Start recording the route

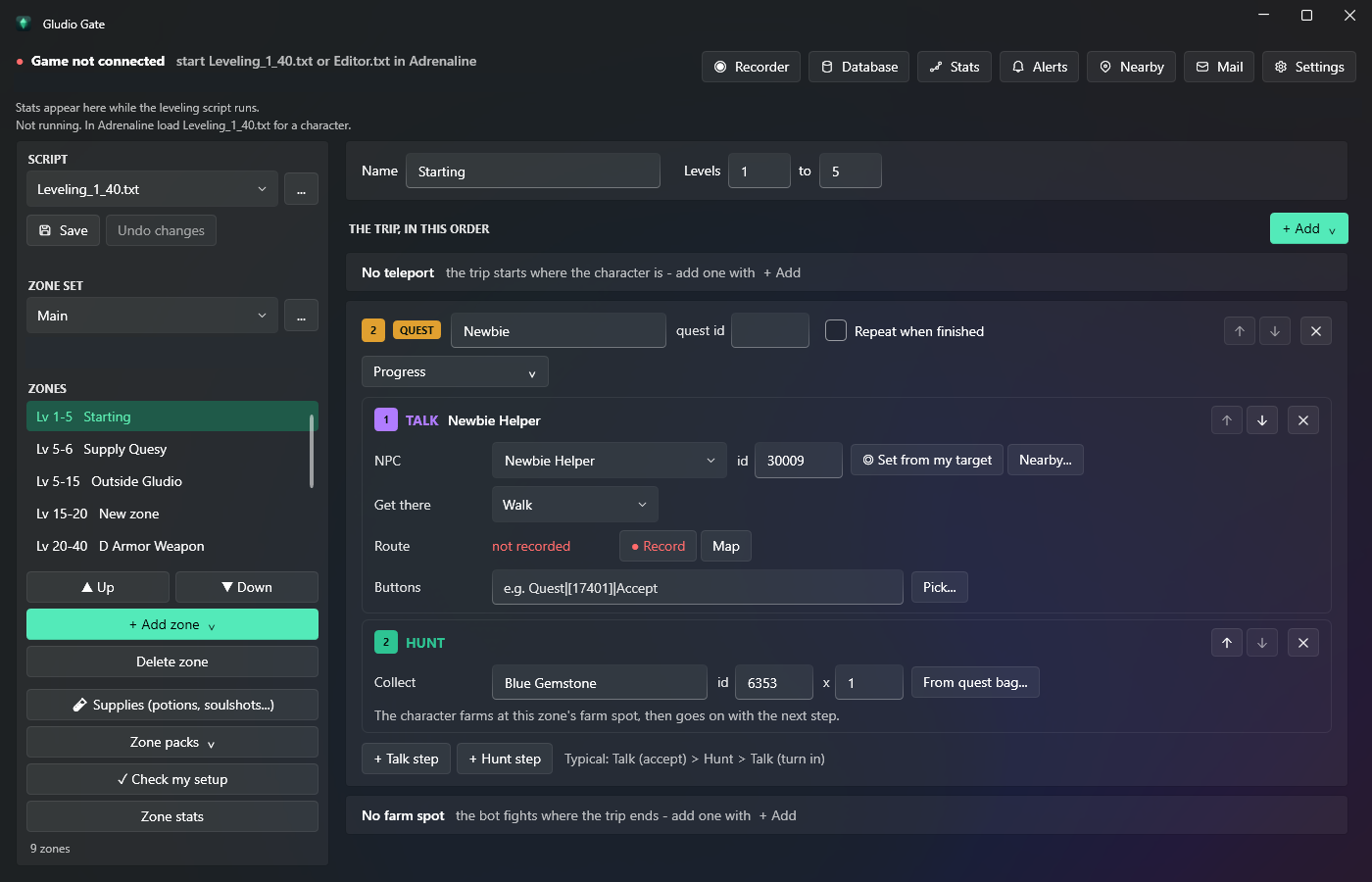[659, 546]
